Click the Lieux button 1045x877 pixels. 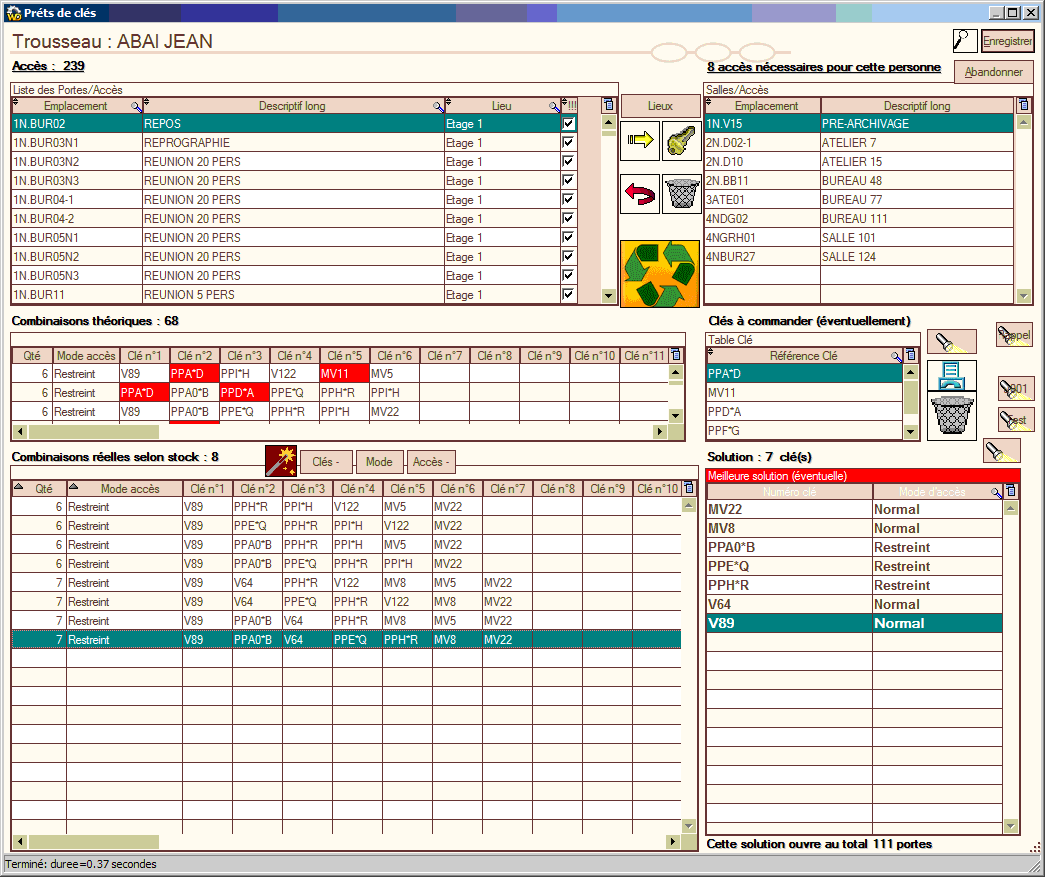pos(660,106)
